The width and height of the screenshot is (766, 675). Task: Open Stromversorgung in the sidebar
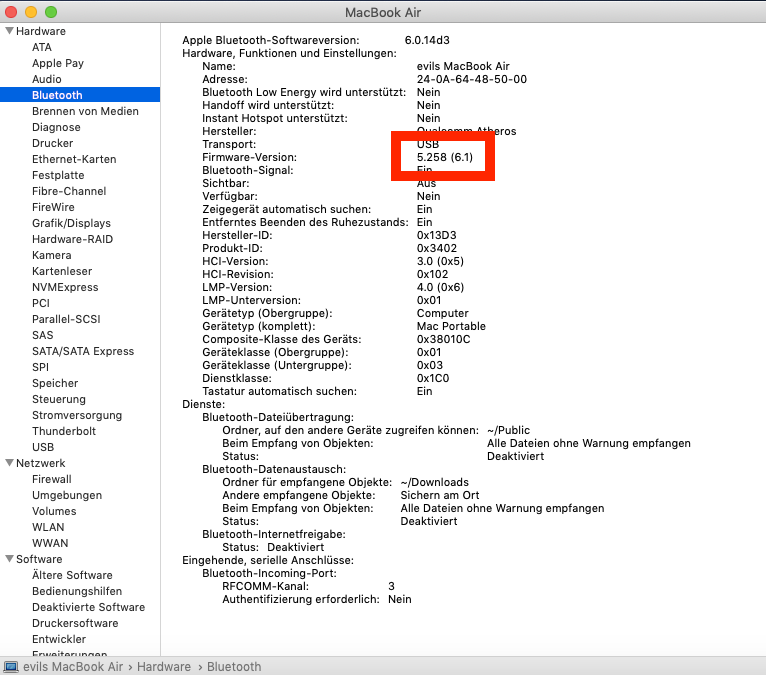coord(77,415)
